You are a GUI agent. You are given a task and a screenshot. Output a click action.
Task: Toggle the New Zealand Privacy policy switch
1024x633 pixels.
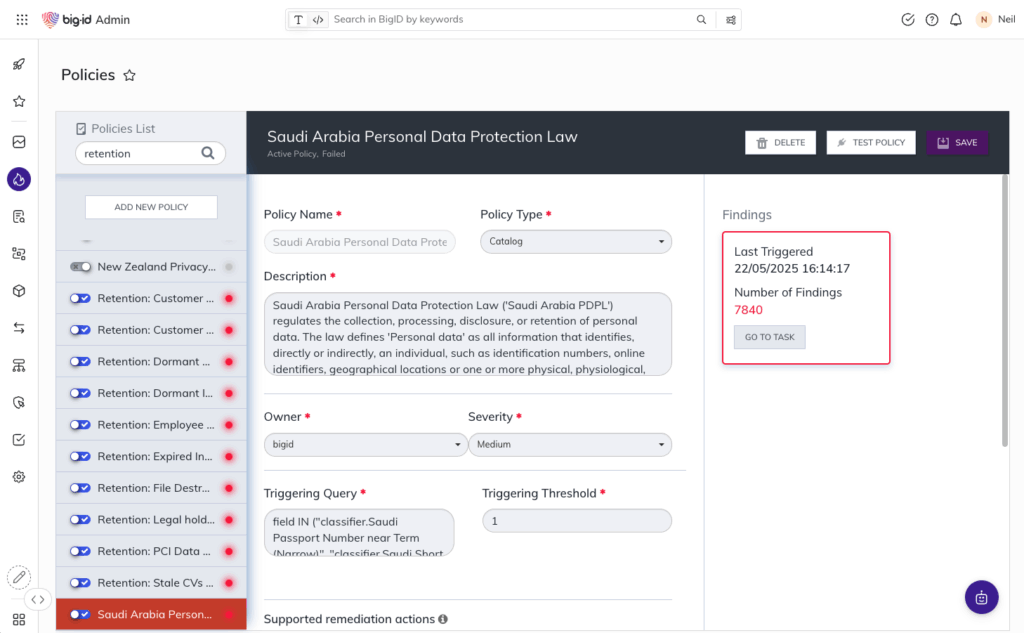[x=80, y=267]
